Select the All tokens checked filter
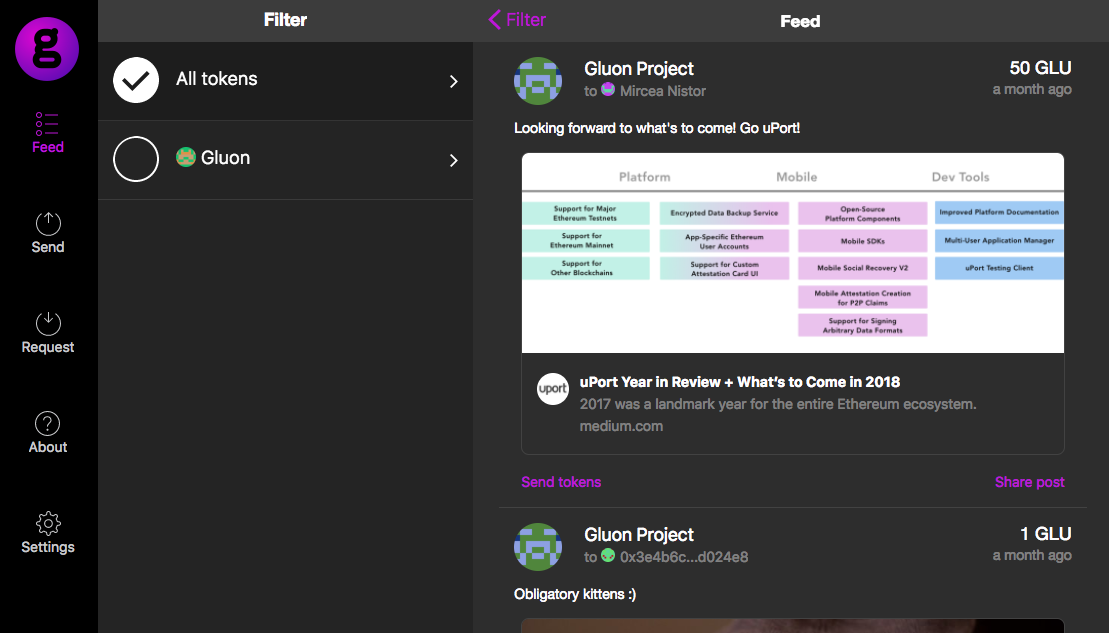 tap(136, 80)
